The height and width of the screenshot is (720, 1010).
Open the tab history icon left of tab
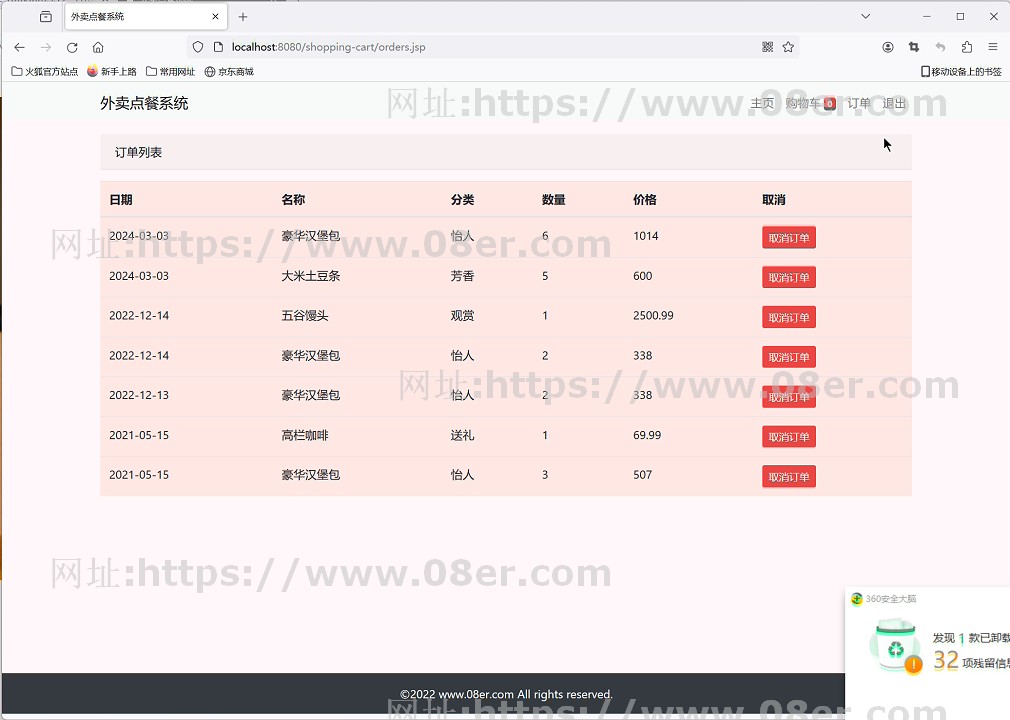point(46,17)
